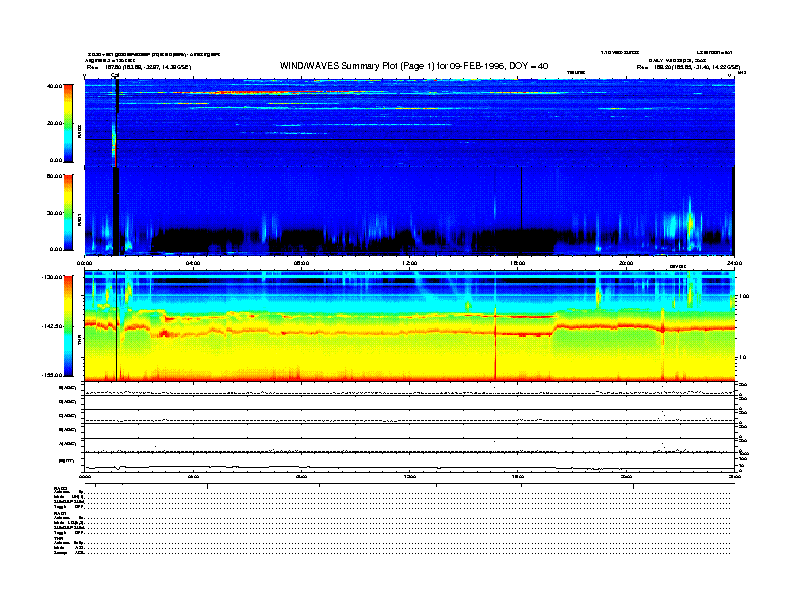Click the WIND/WAVES Summary Plot title
The image size is (792, 612).
click(414, 66)
